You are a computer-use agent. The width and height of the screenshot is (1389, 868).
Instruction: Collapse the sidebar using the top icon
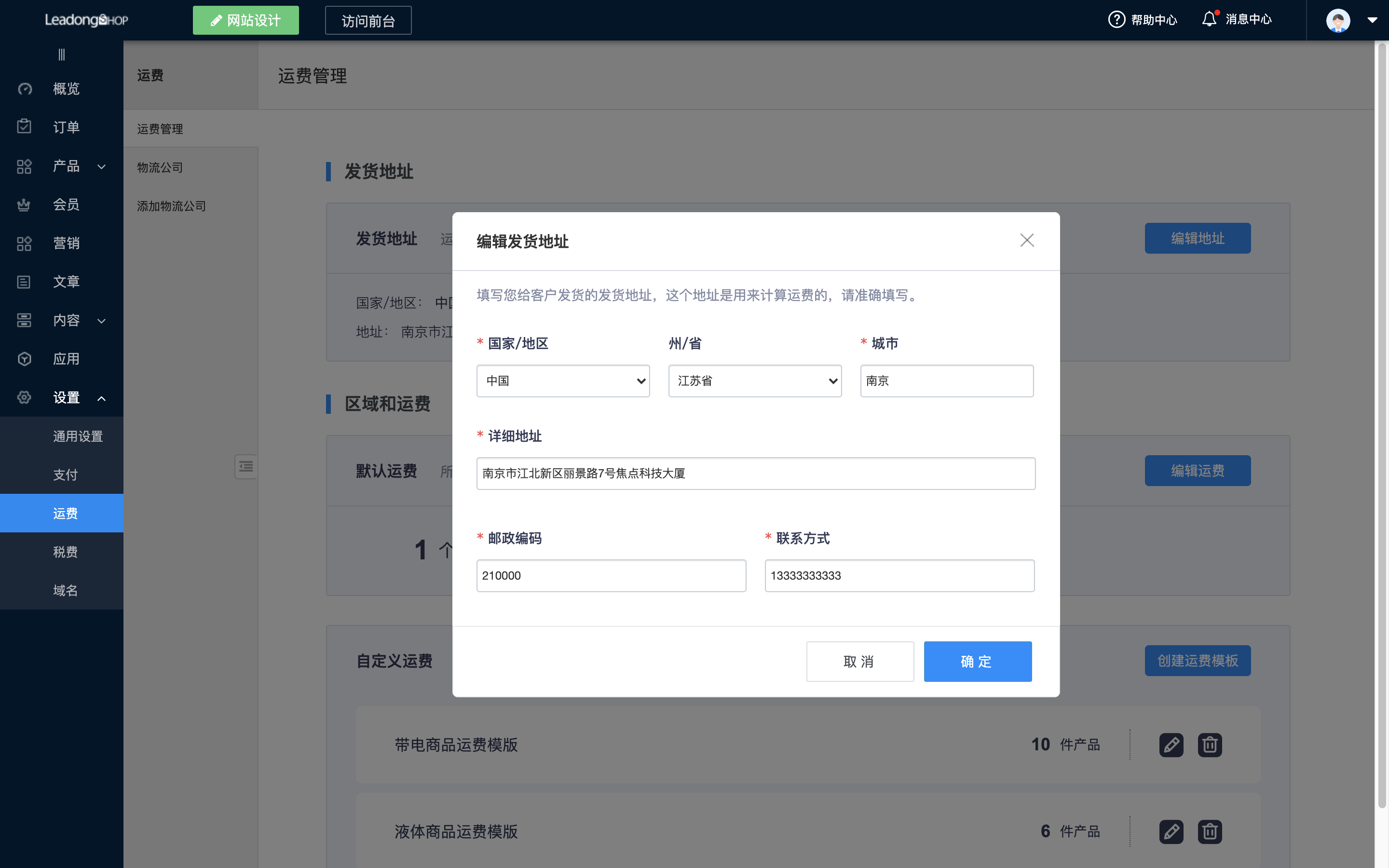coord(61,54)
